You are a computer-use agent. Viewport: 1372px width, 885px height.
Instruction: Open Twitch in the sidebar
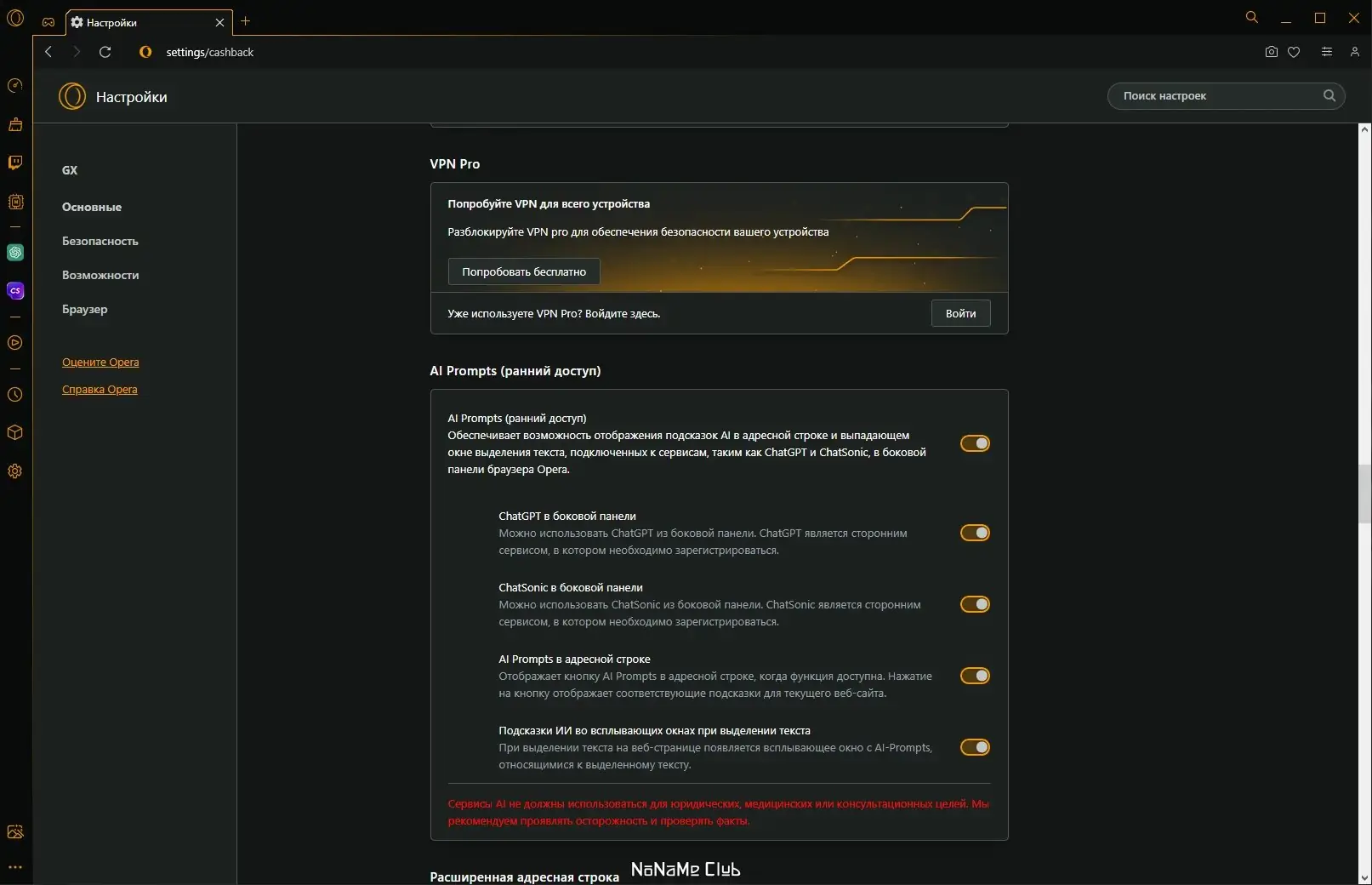pos(15,163)
